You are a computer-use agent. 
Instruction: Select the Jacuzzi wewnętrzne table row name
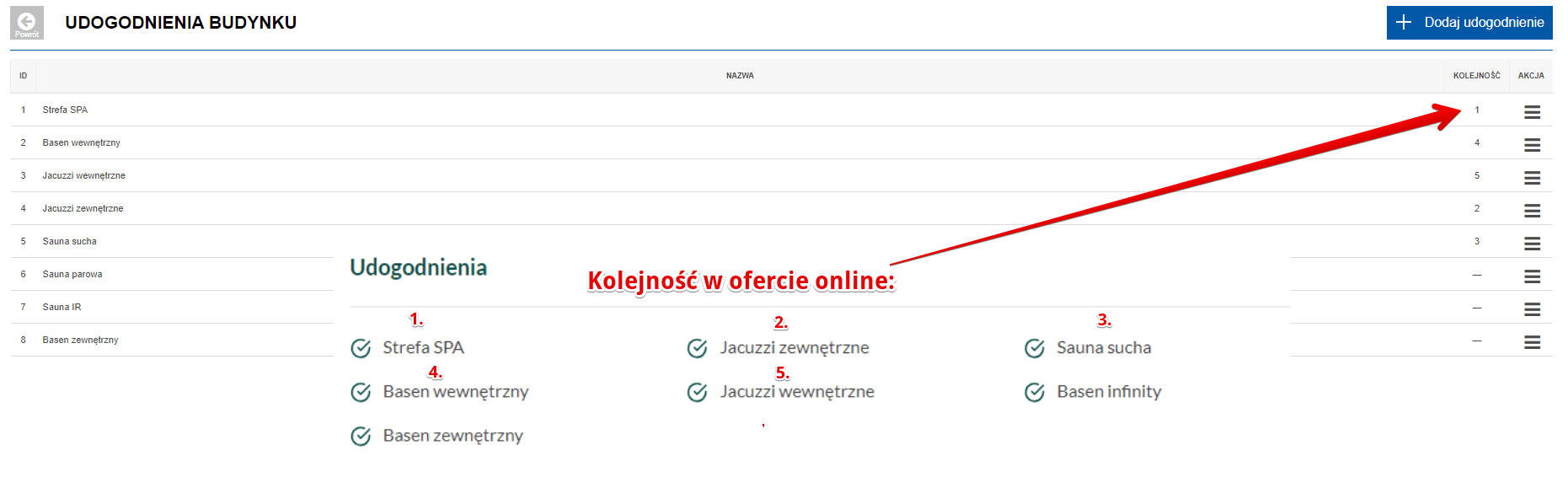pyautogui.click(x=83, y=175)
